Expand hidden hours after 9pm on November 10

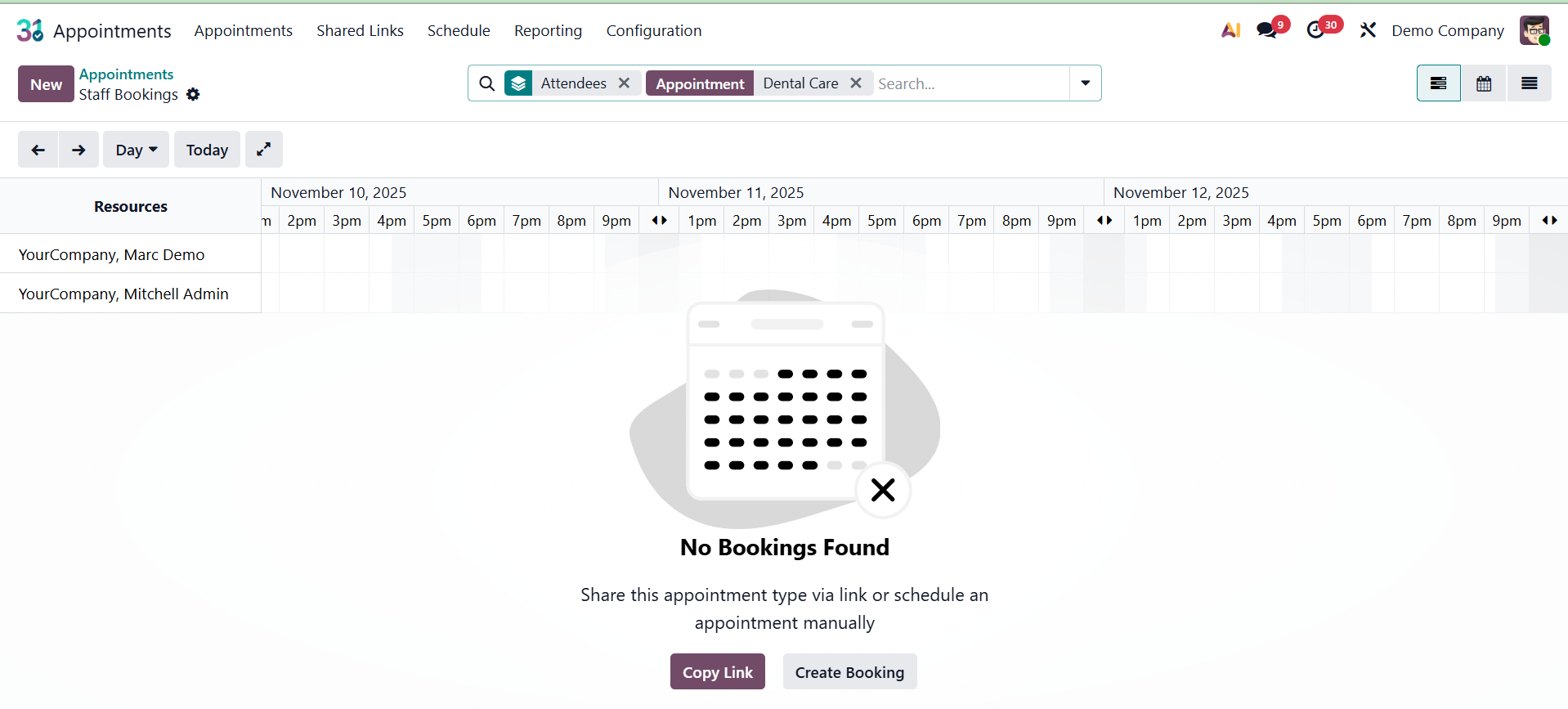(659, 220)
